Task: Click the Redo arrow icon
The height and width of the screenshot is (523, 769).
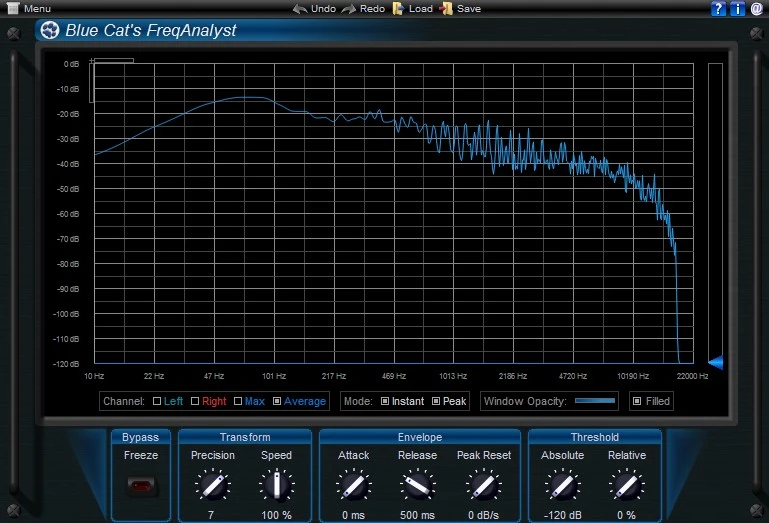Action: pos(349,9)
